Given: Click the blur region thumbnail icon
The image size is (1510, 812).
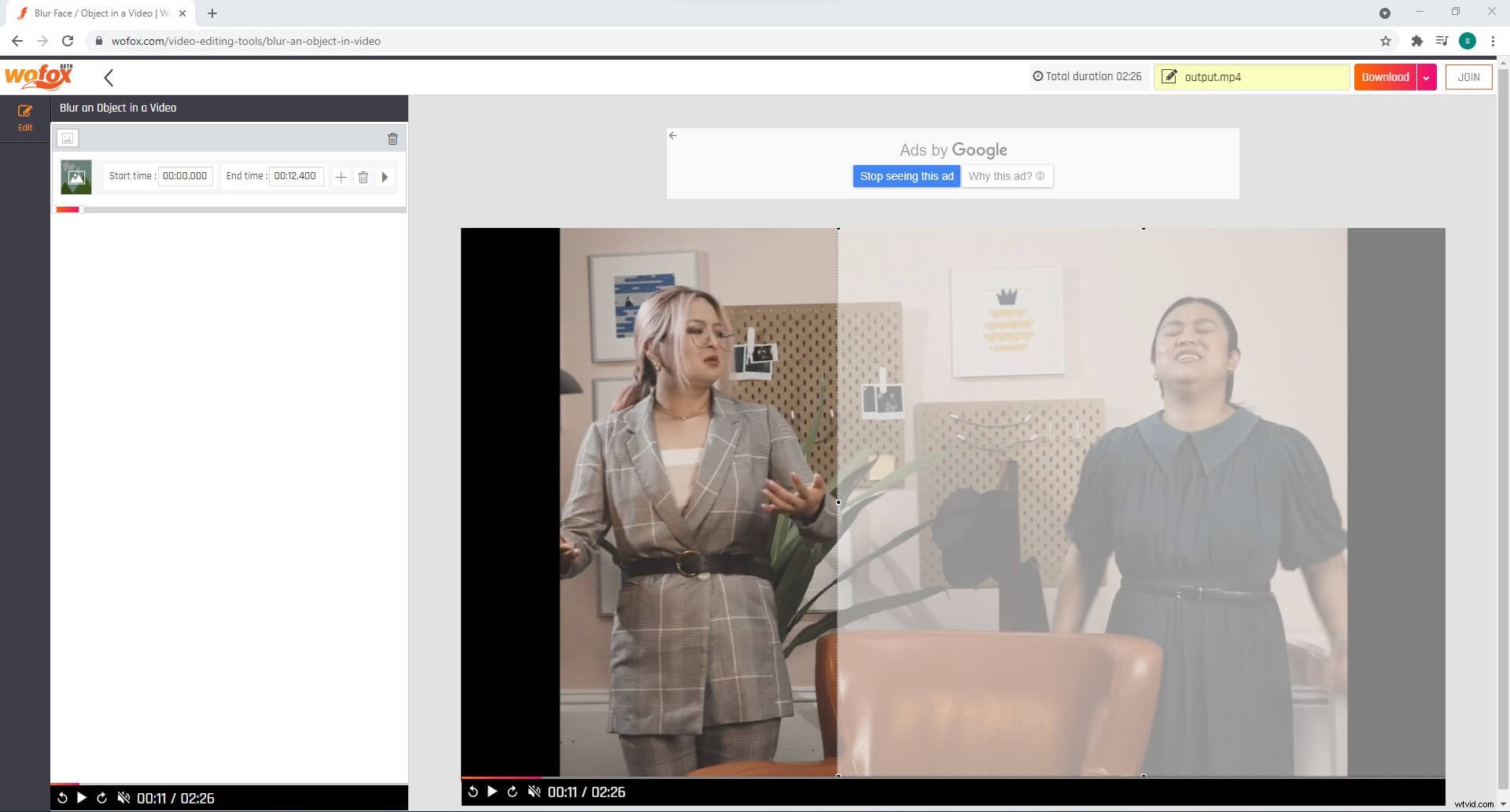Looking at the screenshot, I should click(75, 177).
